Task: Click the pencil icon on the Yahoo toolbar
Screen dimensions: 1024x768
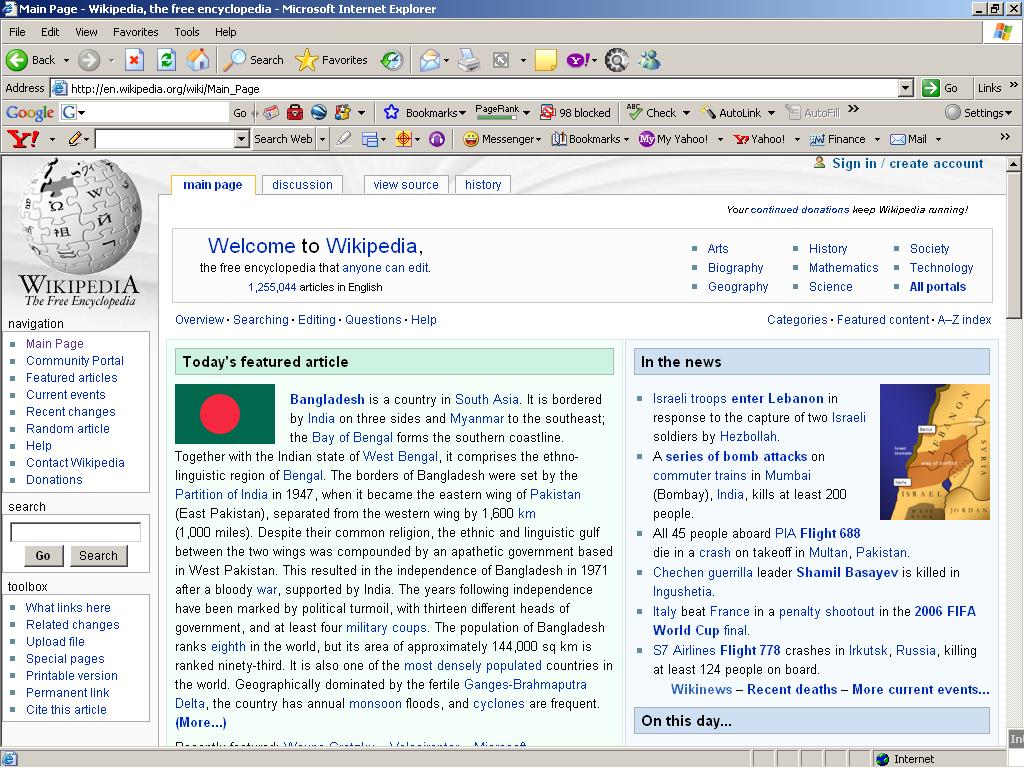Action: click(x=76, y=138)
